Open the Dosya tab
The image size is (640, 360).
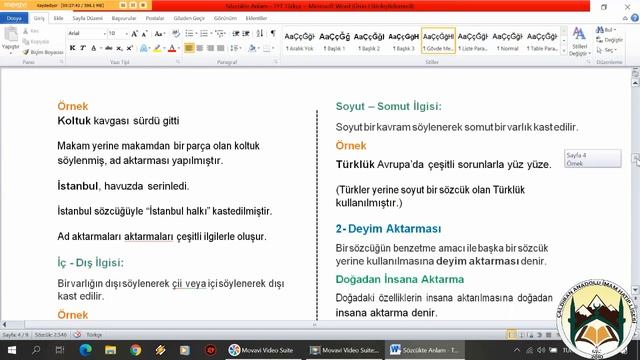click(14, 18)
